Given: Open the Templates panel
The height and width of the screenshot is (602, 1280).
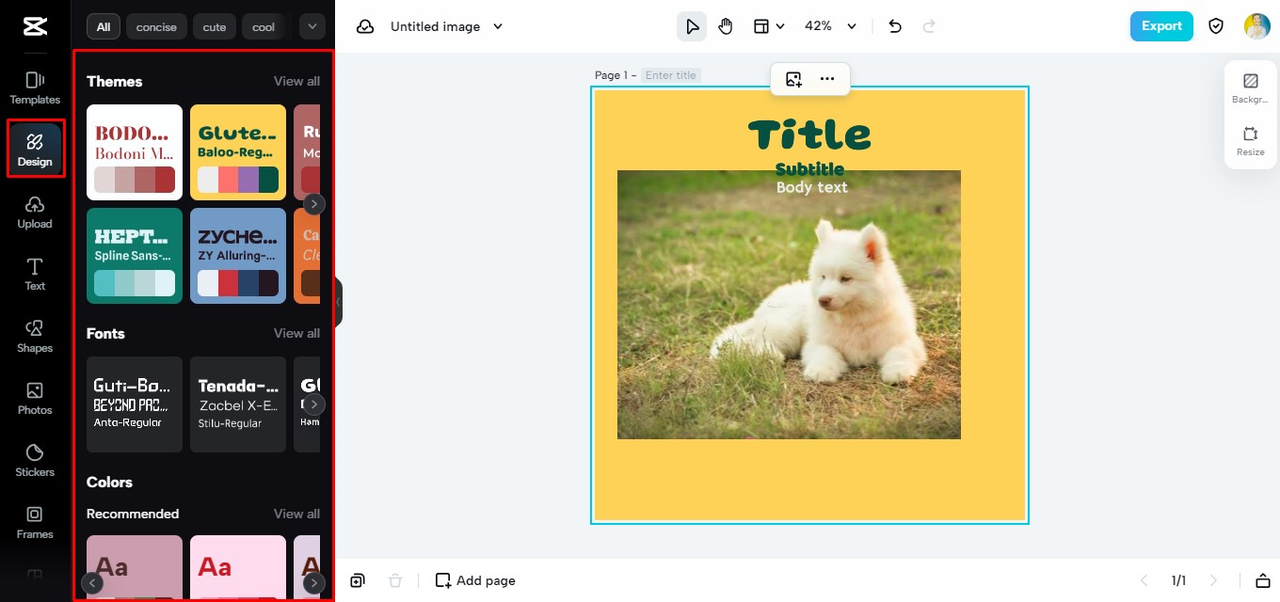Looking at the screenshot, I should [35, 87].
